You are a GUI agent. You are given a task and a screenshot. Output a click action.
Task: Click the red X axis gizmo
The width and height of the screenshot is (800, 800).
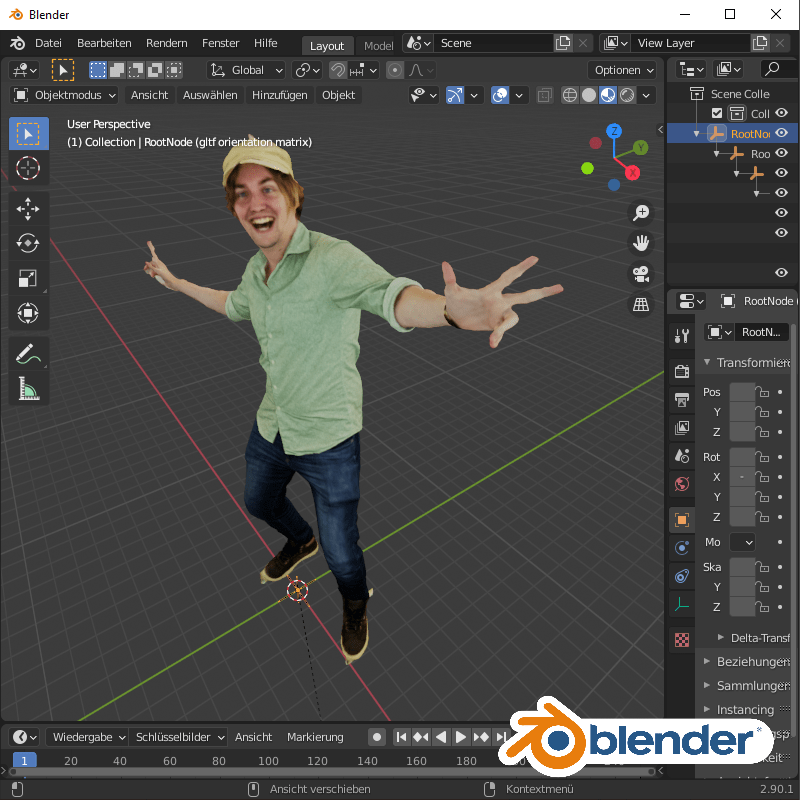click(632, 173)
